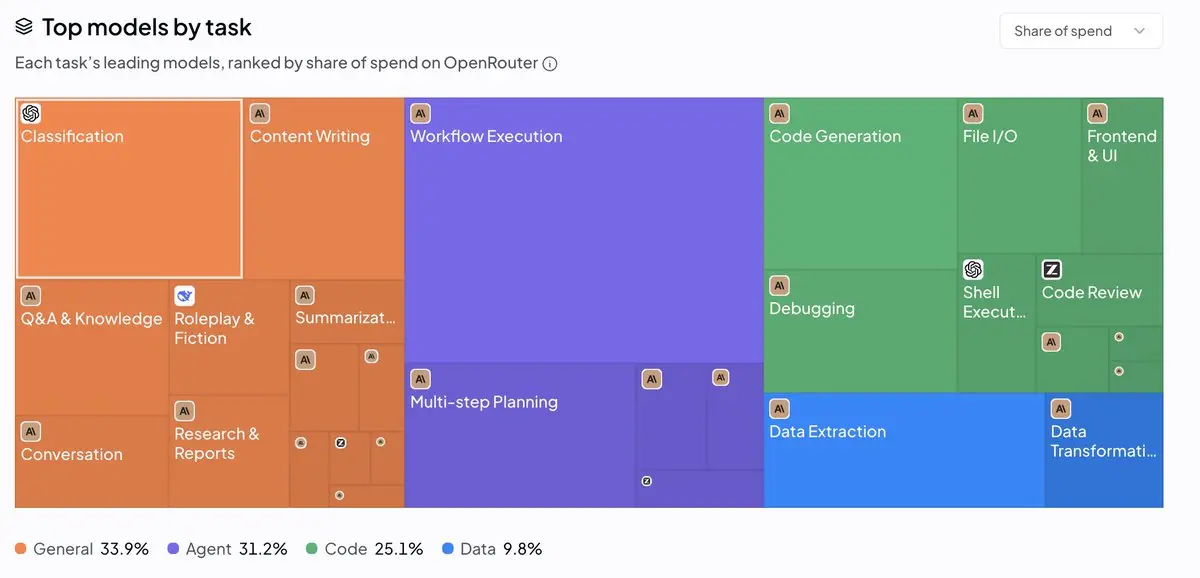The height and width of the screenshot is (578, 1200).
Task: Click the OpenAI icon above Shell Execution
Action: pyautogui.click(x=973, y=270)
